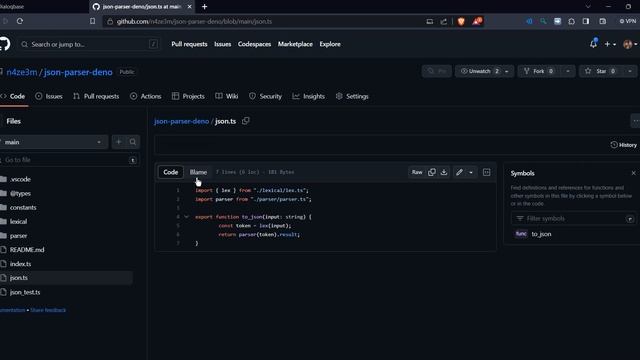Expand the Unwatch notification options arrow
This screenshot has height=360, width=640.
[507, 71]
